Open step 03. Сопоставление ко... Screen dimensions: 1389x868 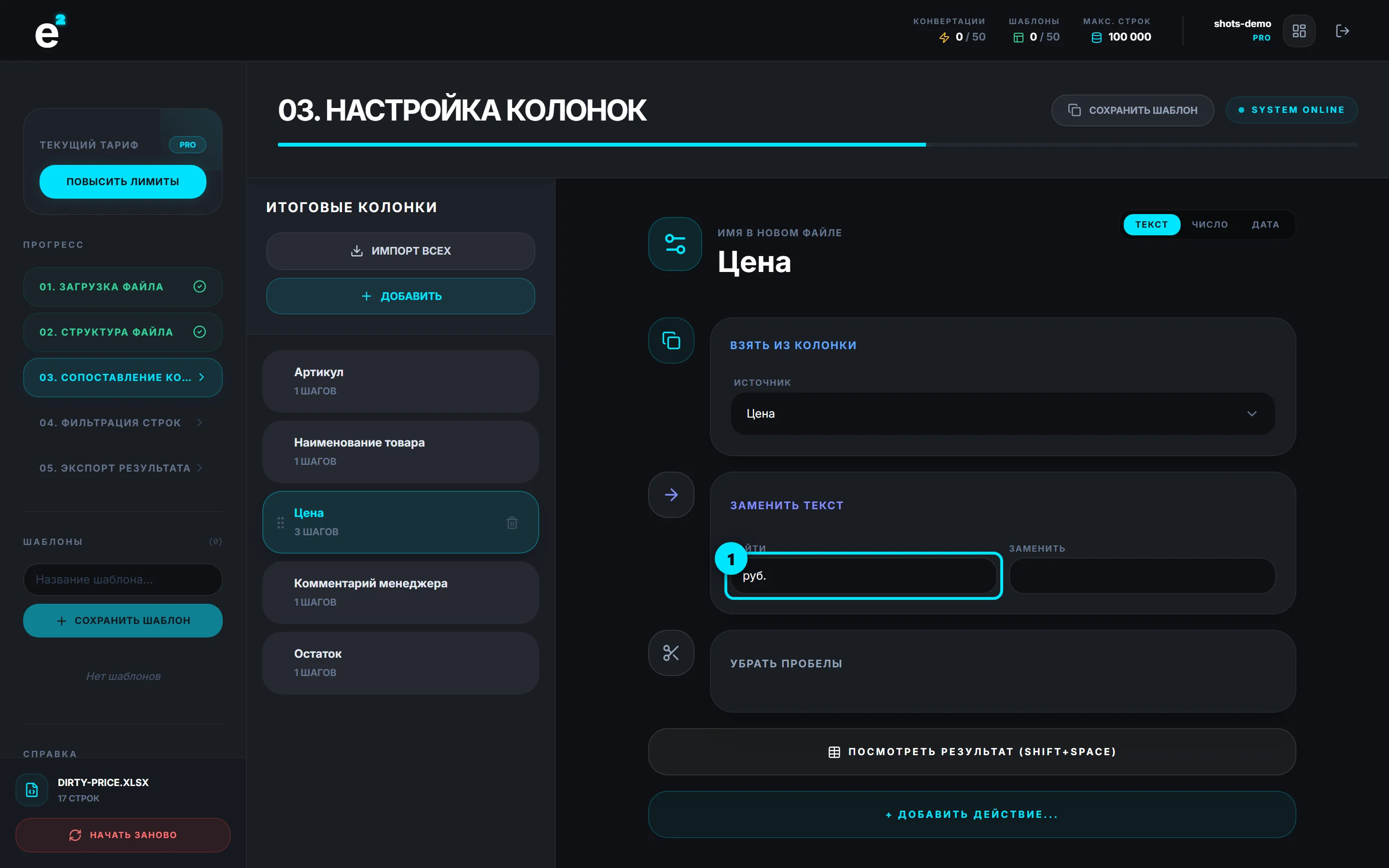click(123, 377)
